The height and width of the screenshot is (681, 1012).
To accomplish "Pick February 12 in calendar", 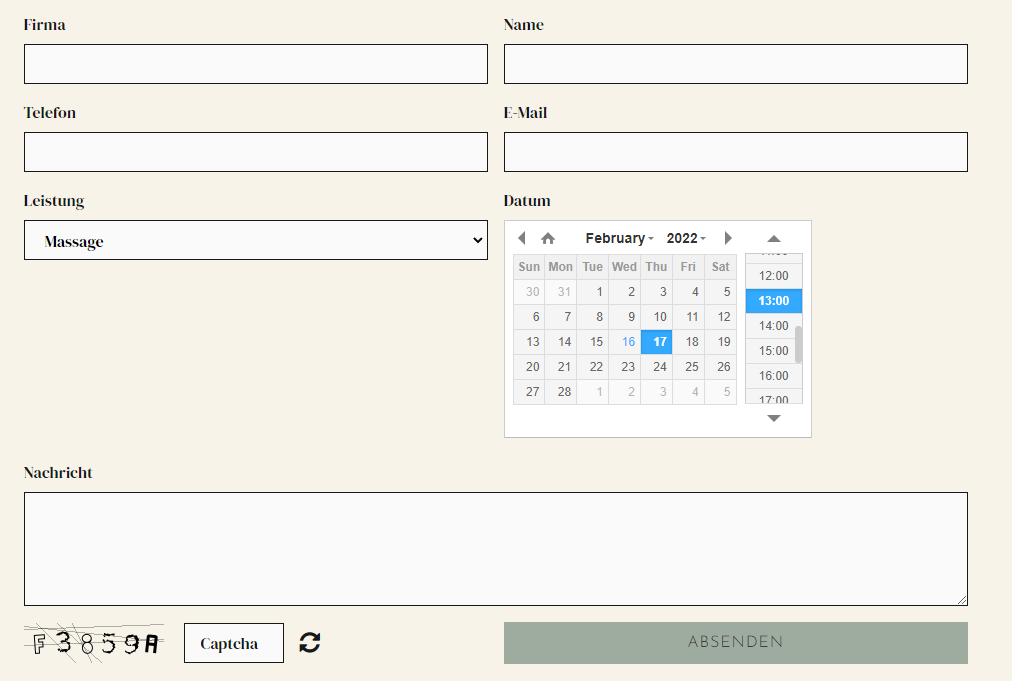I will pos(721,317).
